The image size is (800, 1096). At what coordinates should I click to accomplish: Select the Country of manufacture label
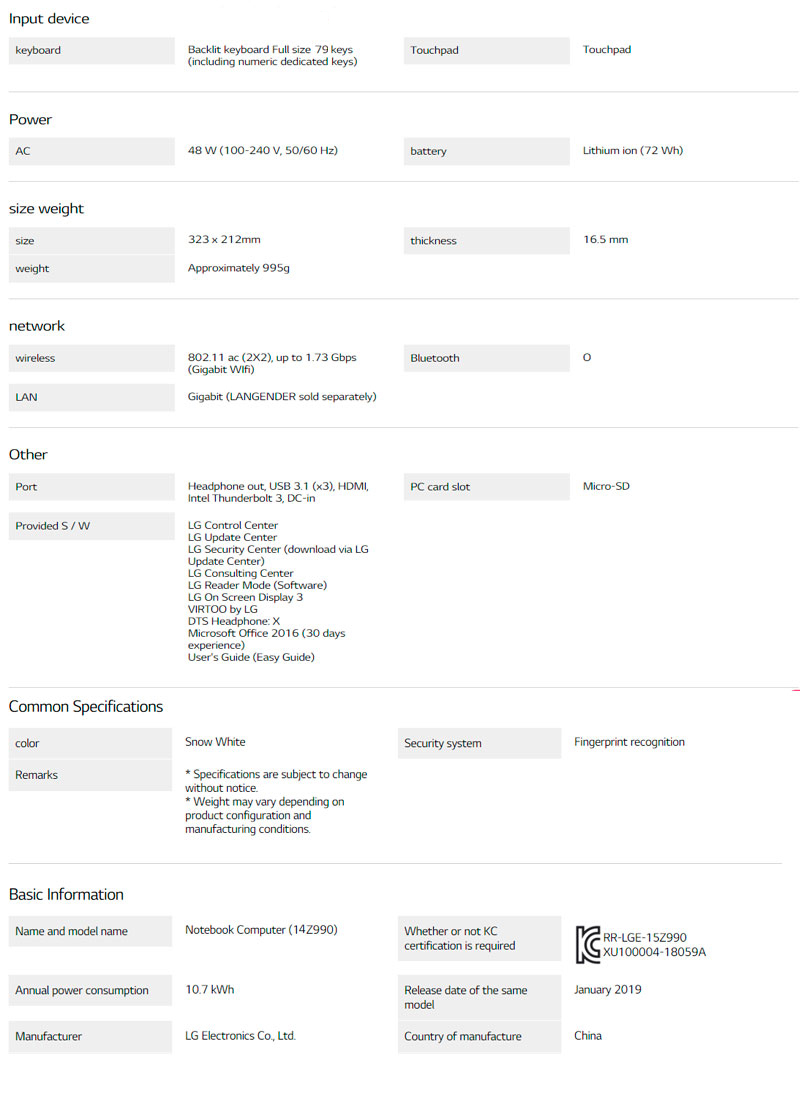(x=479, y=1037)
